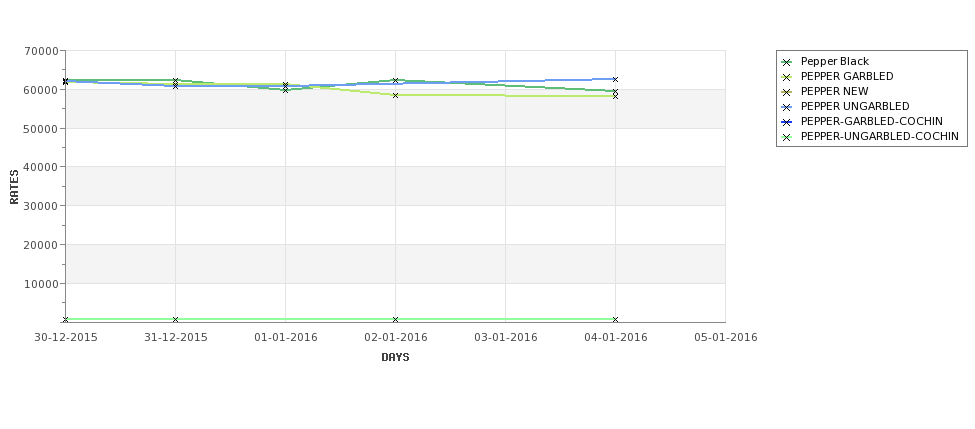The image size is (975, 429).
Task: Click the 70000 y-axis tick label
Action: [x=43, y=51]
